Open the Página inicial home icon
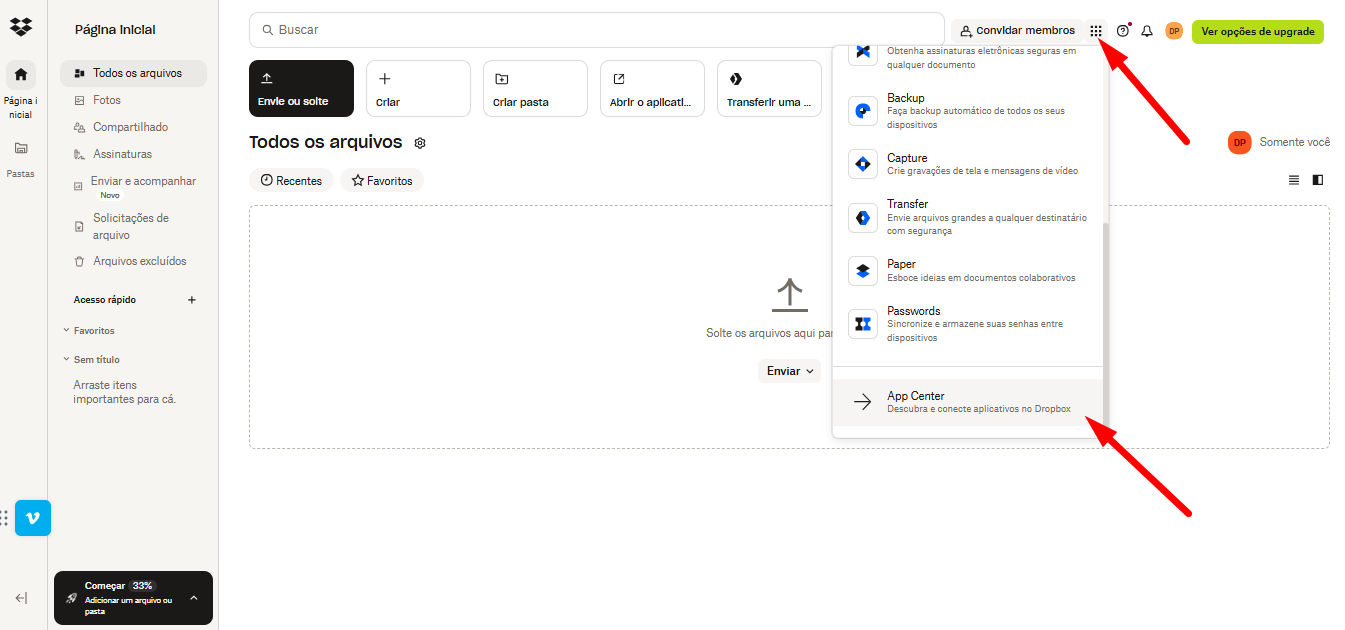The image size is (1345, 630). pos(21,74)
